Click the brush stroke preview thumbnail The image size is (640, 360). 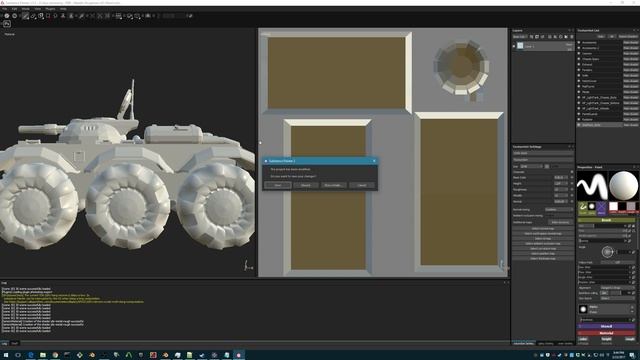click(x=592, y=186)
